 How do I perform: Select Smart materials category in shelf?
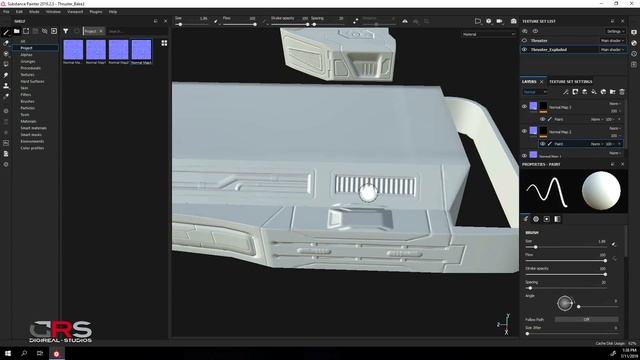point(33,128)
